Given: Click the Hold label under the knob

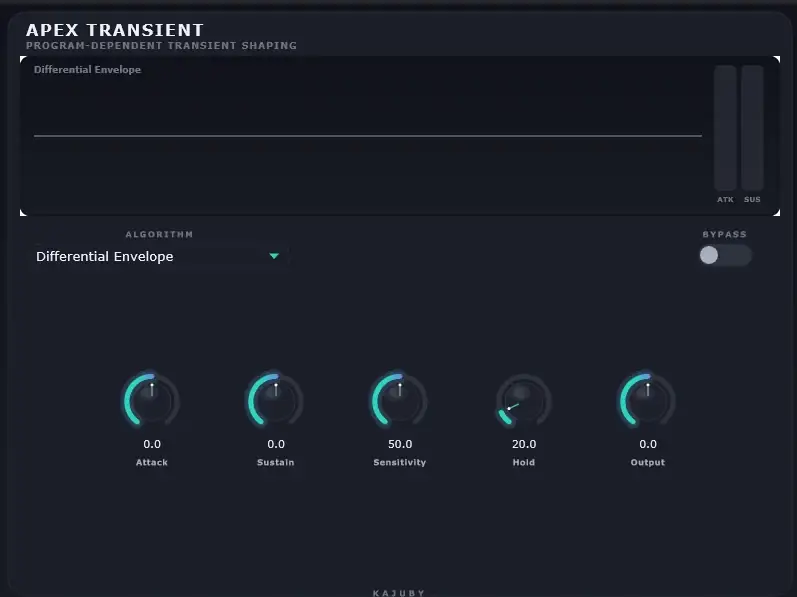Looking at the screenshot, I should (x=524, y=462).
